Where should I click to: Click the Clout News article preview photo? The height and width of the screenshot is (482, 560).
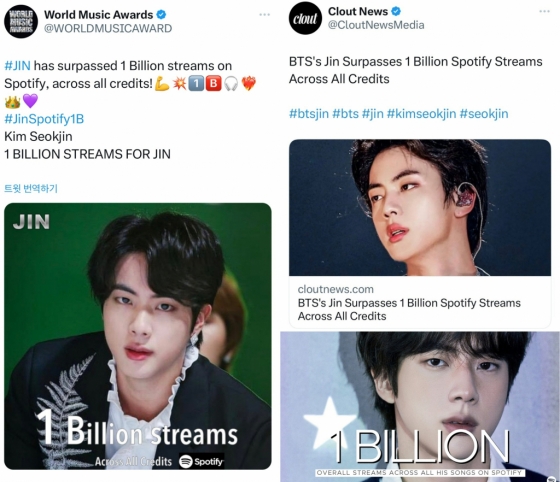pyautogui.click(x=420, y=207)
